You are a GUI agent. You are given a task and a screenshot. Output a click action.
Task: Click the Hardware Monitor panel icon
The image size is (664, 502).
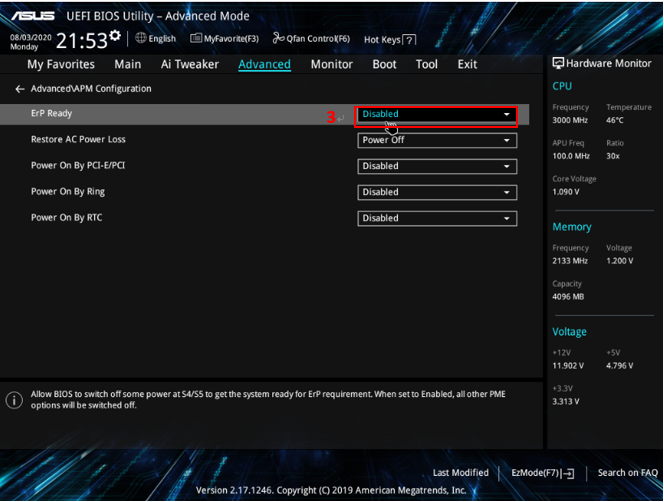558,63
